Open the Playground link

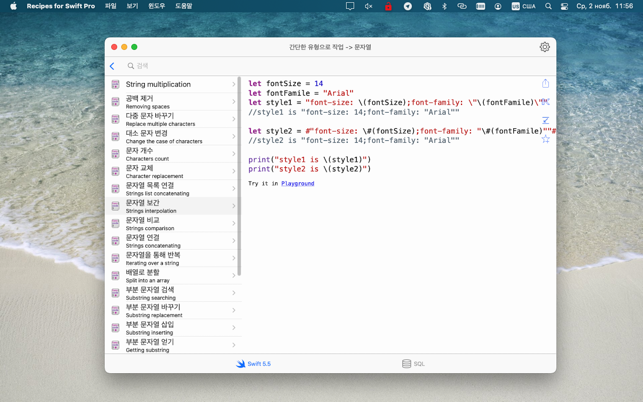tap(298, 183)
